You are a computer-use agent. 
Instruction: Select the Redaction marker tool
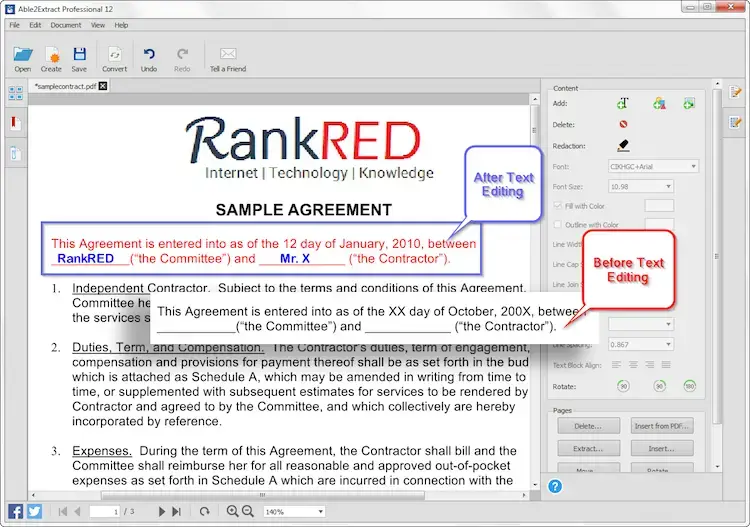623,145
